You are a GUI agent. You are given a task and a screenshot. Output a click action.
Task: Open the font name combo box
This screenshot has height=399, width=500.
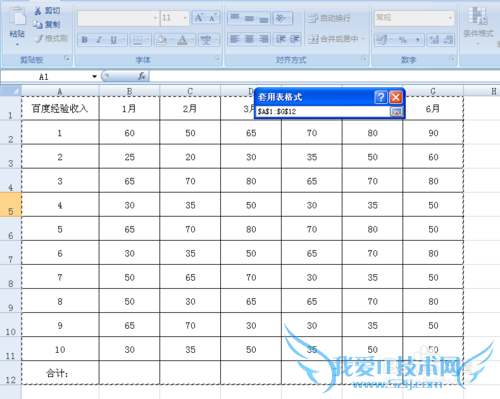[118, 18]
